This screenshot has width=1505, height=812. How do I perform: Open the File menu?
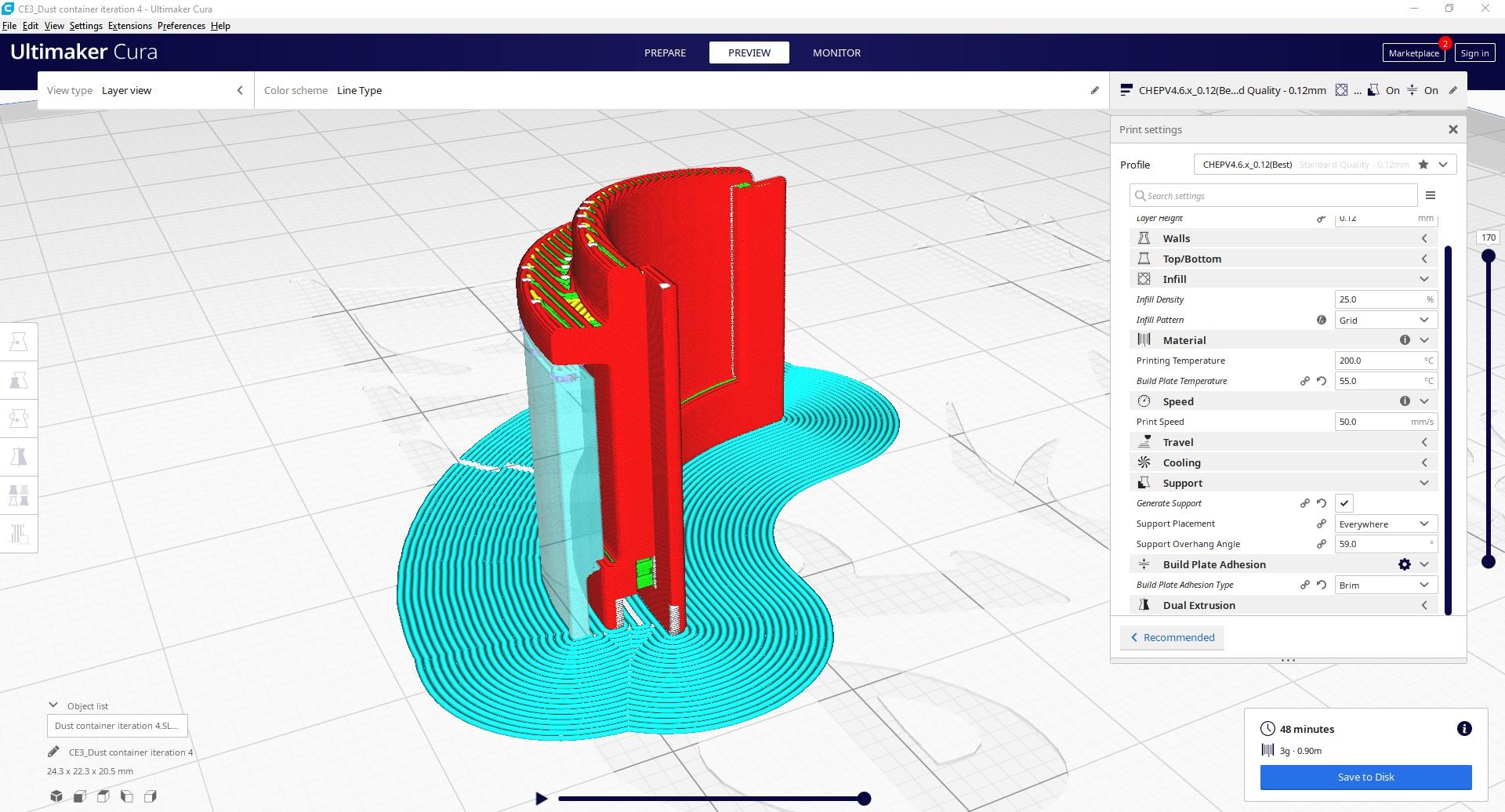9,26
